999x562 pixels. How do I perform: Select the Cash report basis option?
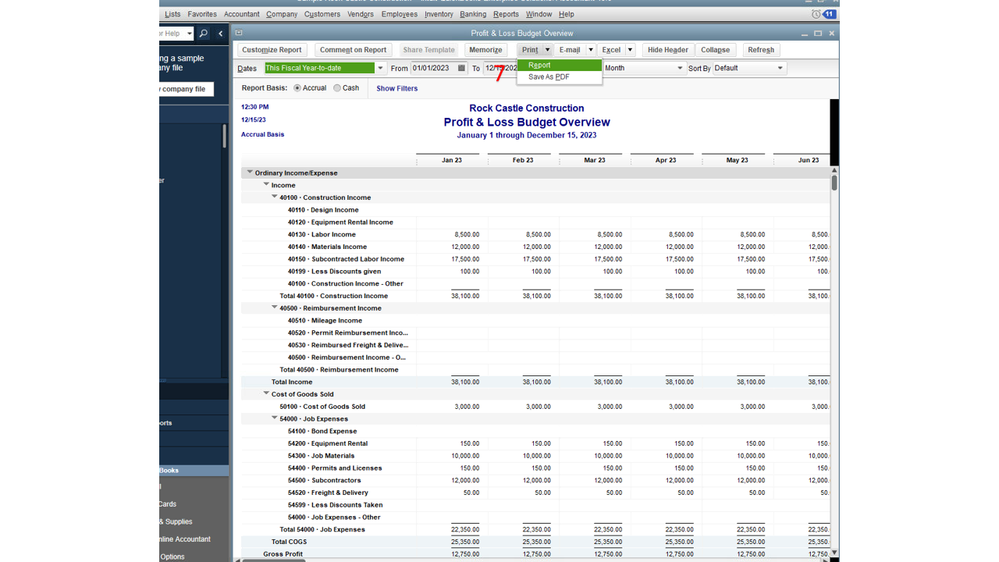[337, 88]
